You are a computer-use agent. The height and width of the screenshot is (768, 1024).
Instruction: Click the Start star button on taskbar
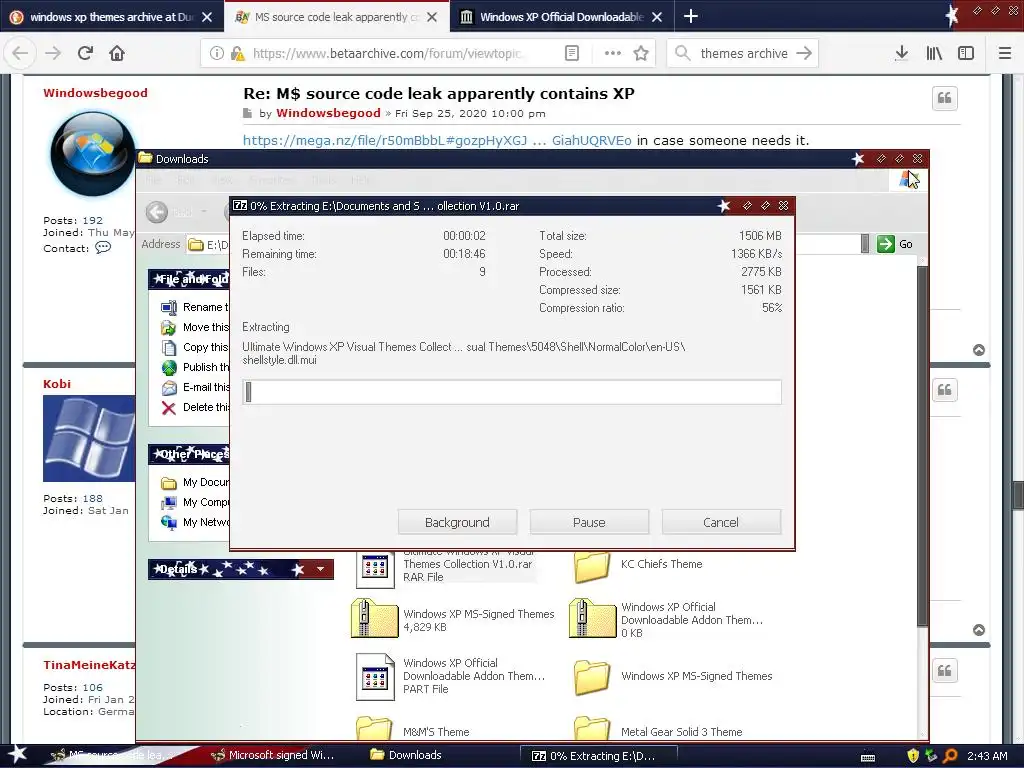click(x=18, y=755)
